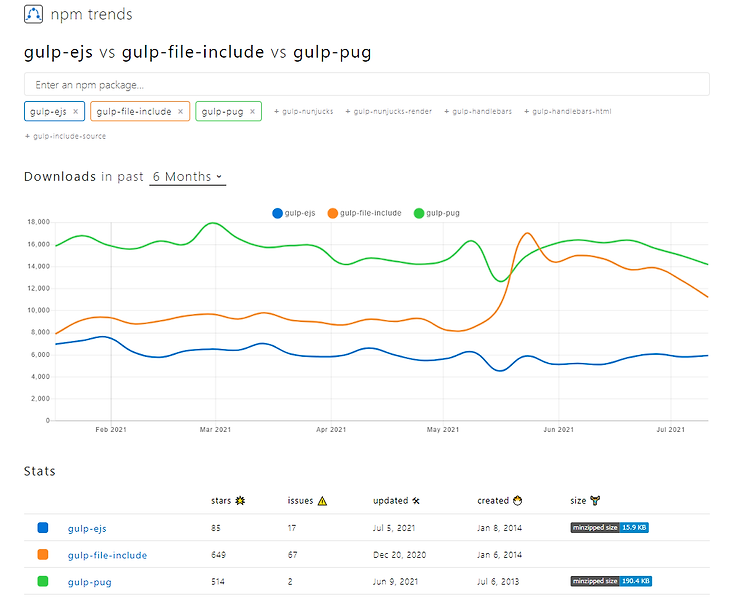
Task: Click the gulp-ejs stars value 85
Action: [x=216, y=528]
